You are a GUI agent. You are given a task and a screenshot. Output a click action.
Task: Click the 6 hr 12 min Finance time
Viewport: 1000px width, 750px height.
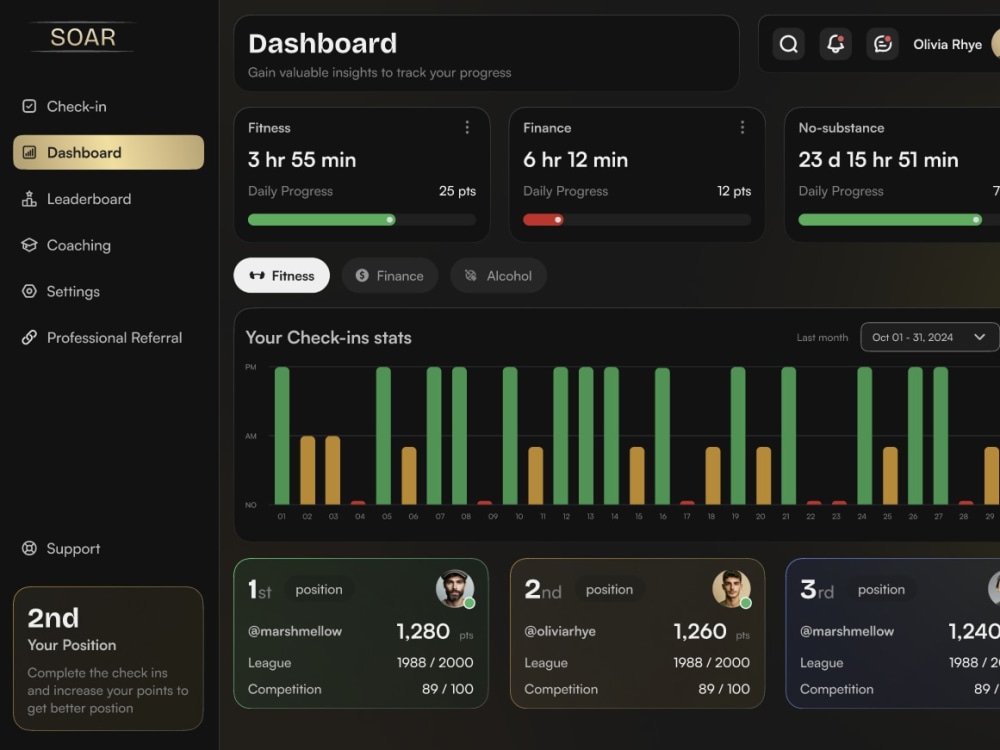click(x=575, y=159)
